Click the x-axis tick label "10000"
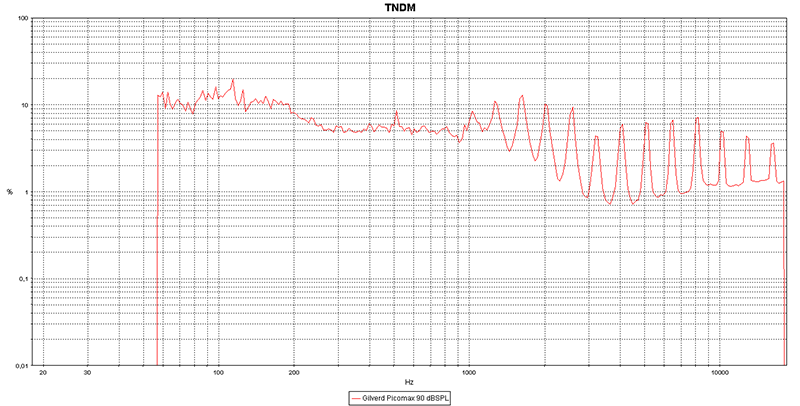 point(719,372)
